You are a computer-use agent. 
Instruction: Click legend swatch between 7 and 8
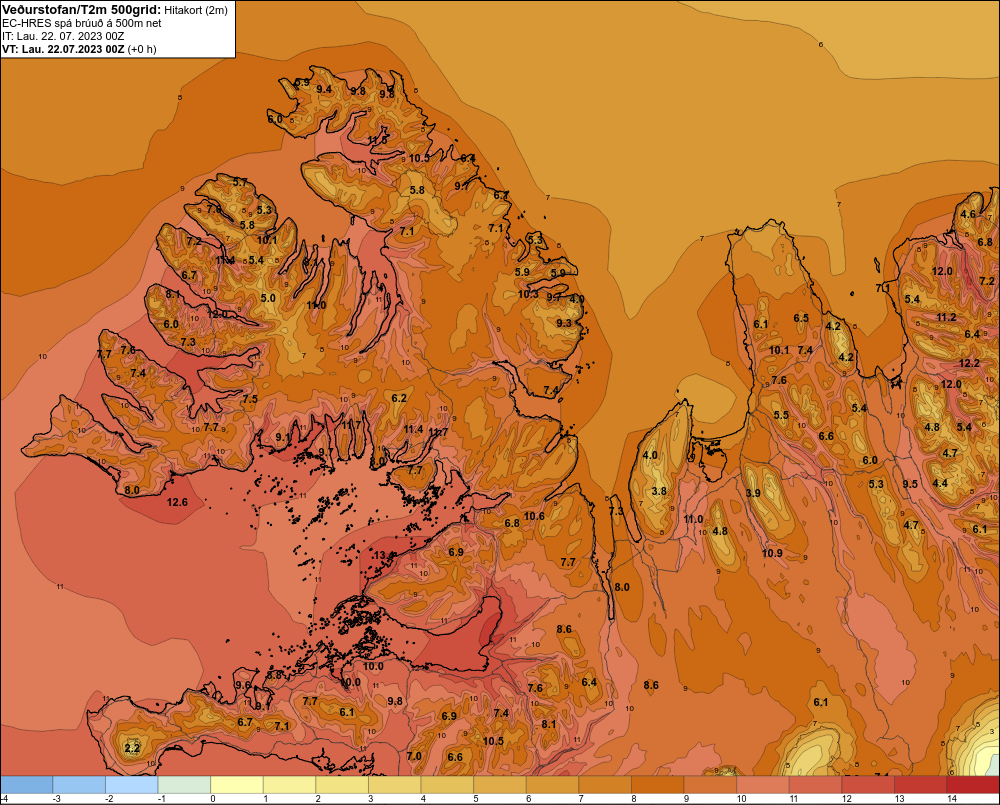(605, 785)
